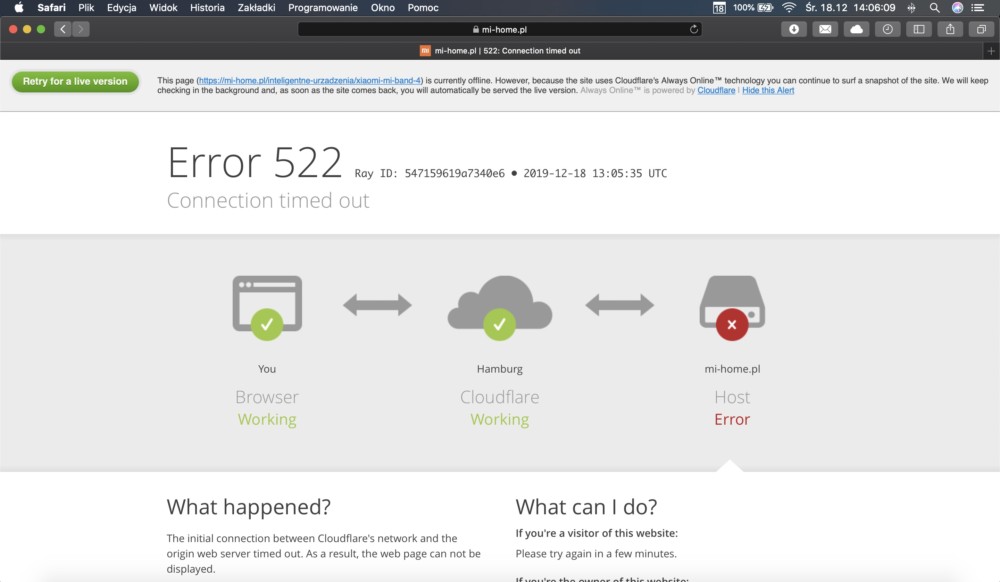Click the padlock in the address bar
Image resolution: width=1000 pixels, height=582 pixels.
click(476, 29)
